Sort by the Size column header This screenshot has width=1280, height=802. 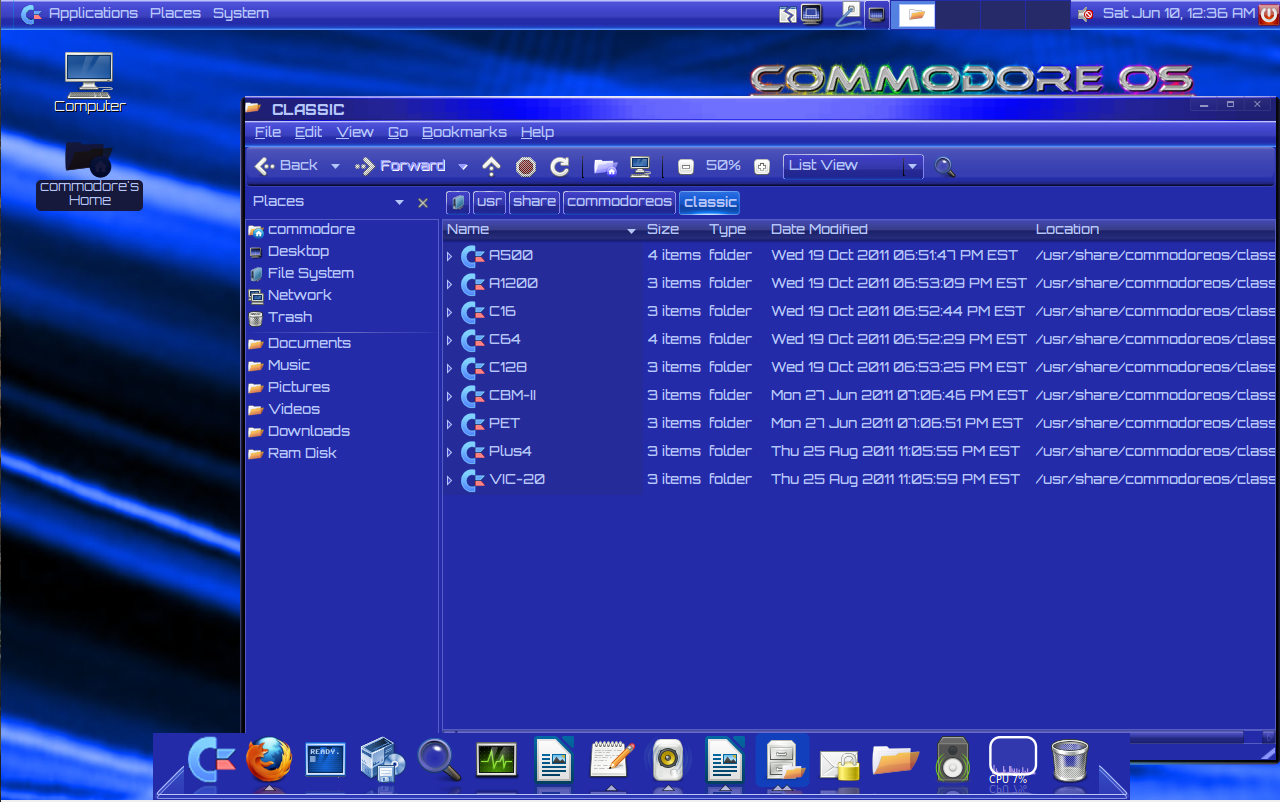pyautogui.click(x=674, y=230)
